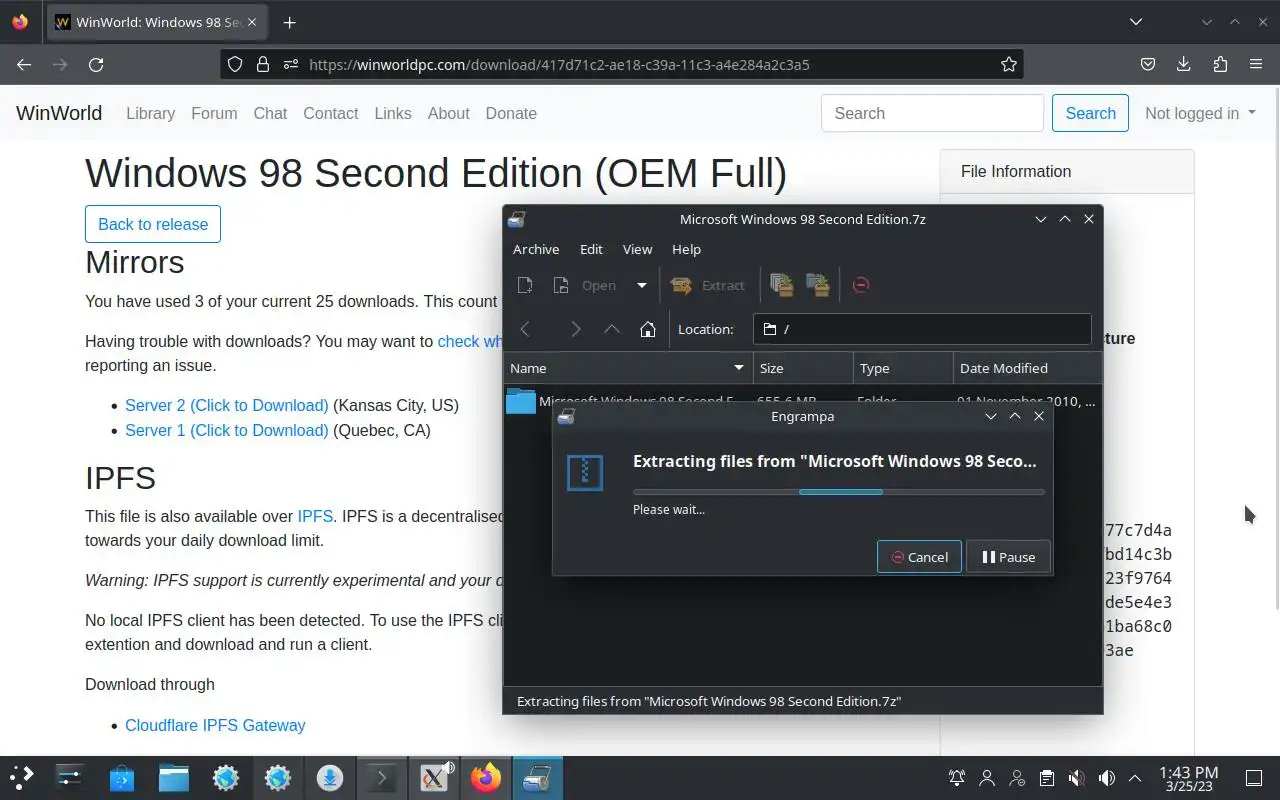Open the application launcher in taskbar
The width and height of the screenshot is (1280, 800).
click(x=22, y=777)
